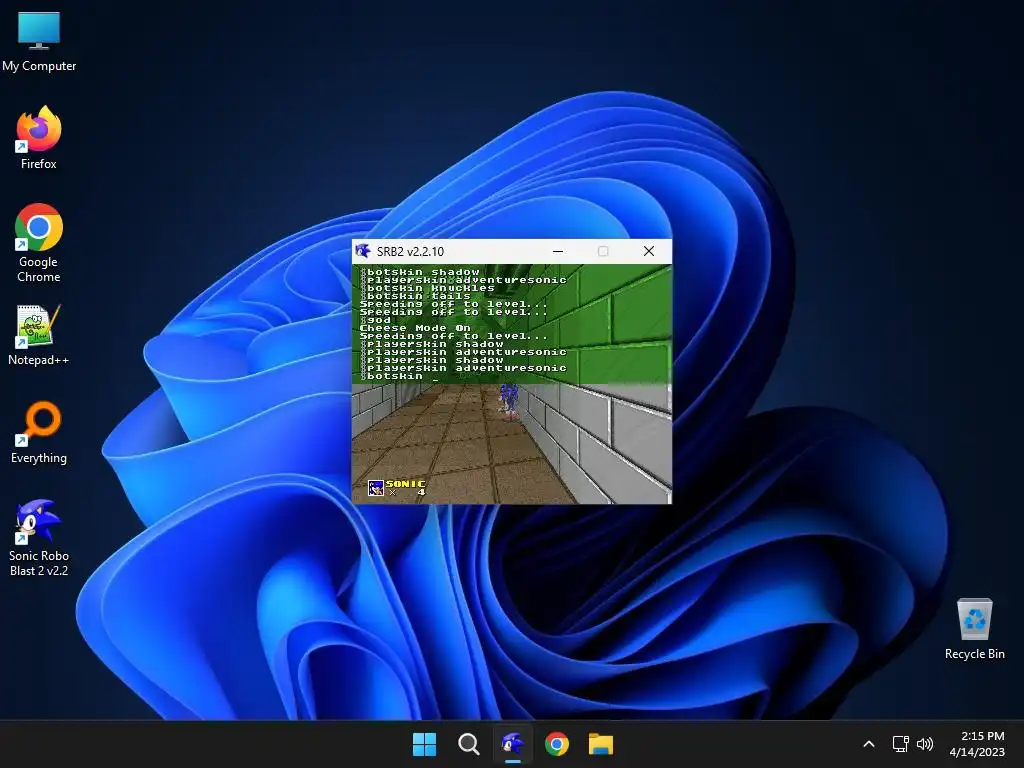Open the My Computer desktop icon
1024x768 pixels.
click(x=39, y=41)
